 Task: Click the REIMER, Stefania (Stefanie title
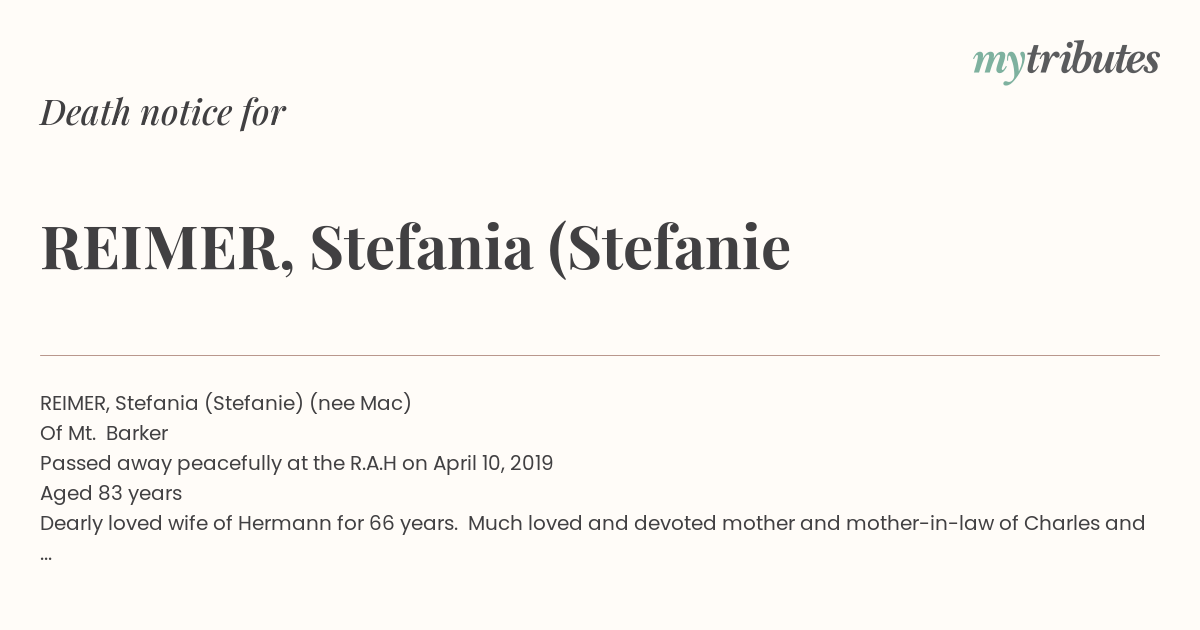click(x=415, y=248)
